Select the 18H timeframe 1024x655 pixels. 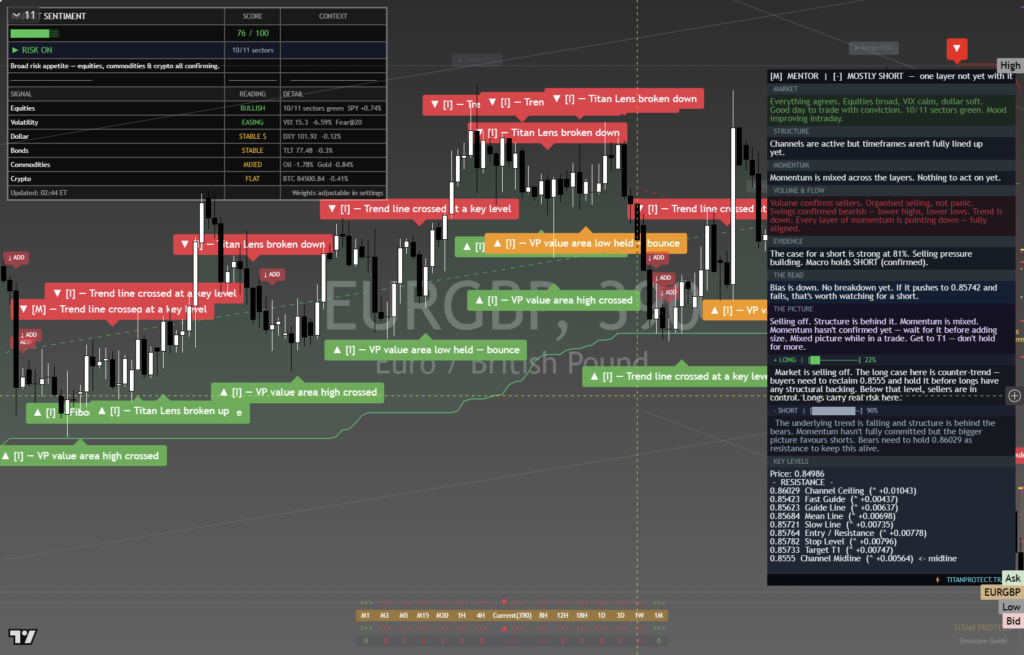[x=582, y=615]
